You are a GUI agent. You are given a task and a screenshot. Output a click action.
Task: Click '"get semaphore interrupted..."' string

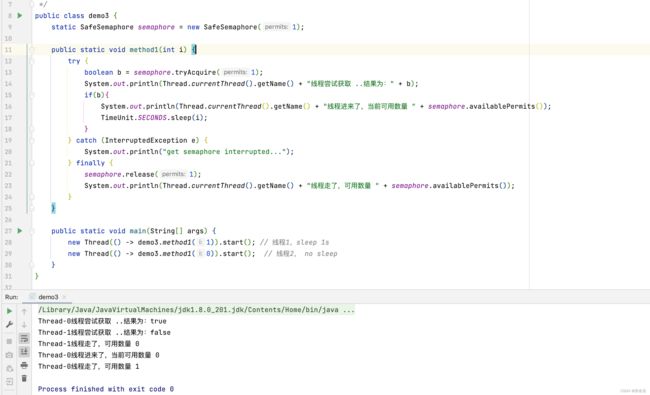pyautogui.click(x=226, y=152)
